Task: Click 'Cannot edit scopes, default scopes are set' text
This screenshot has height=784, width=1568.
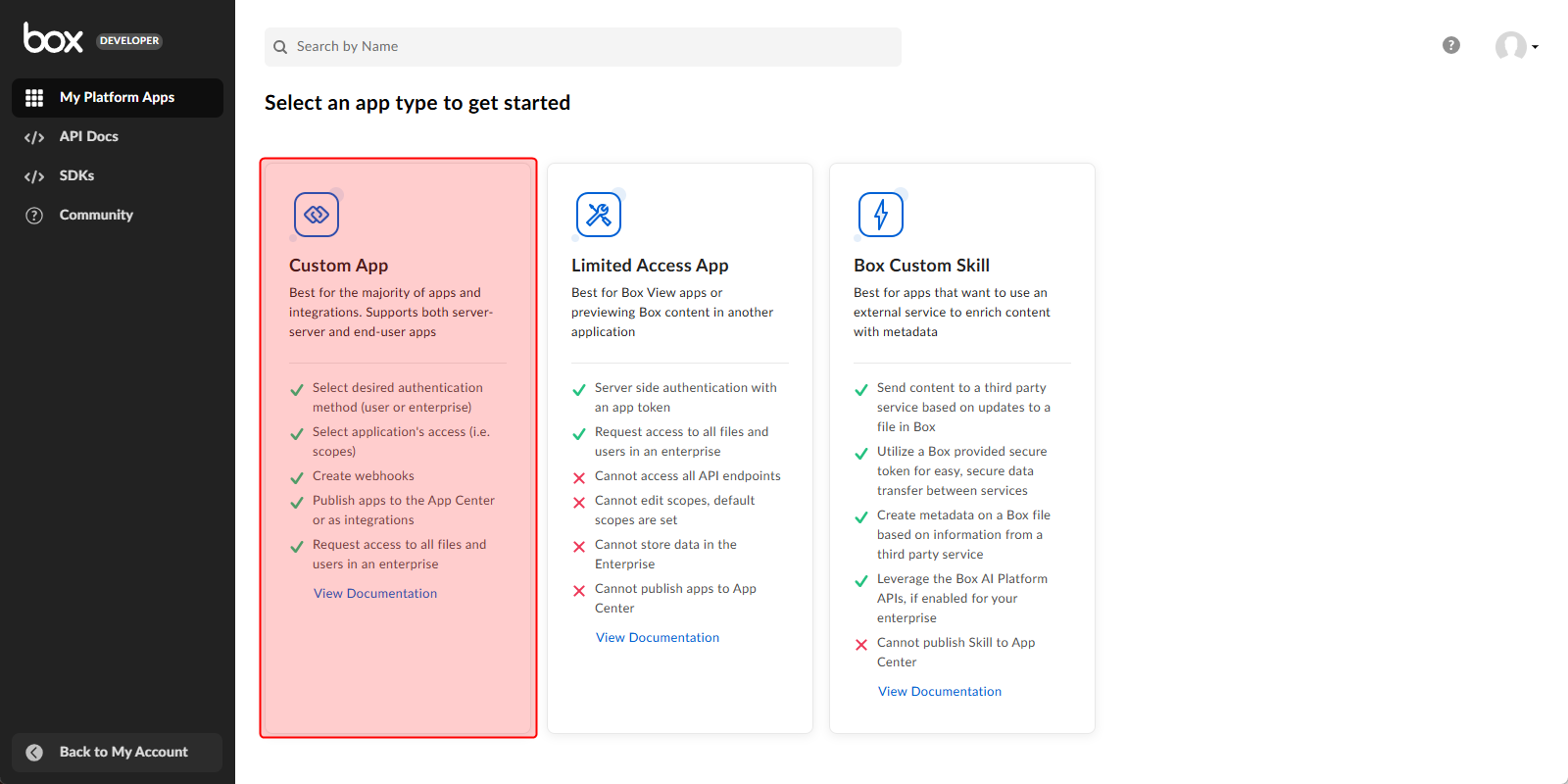Action: 675,511
